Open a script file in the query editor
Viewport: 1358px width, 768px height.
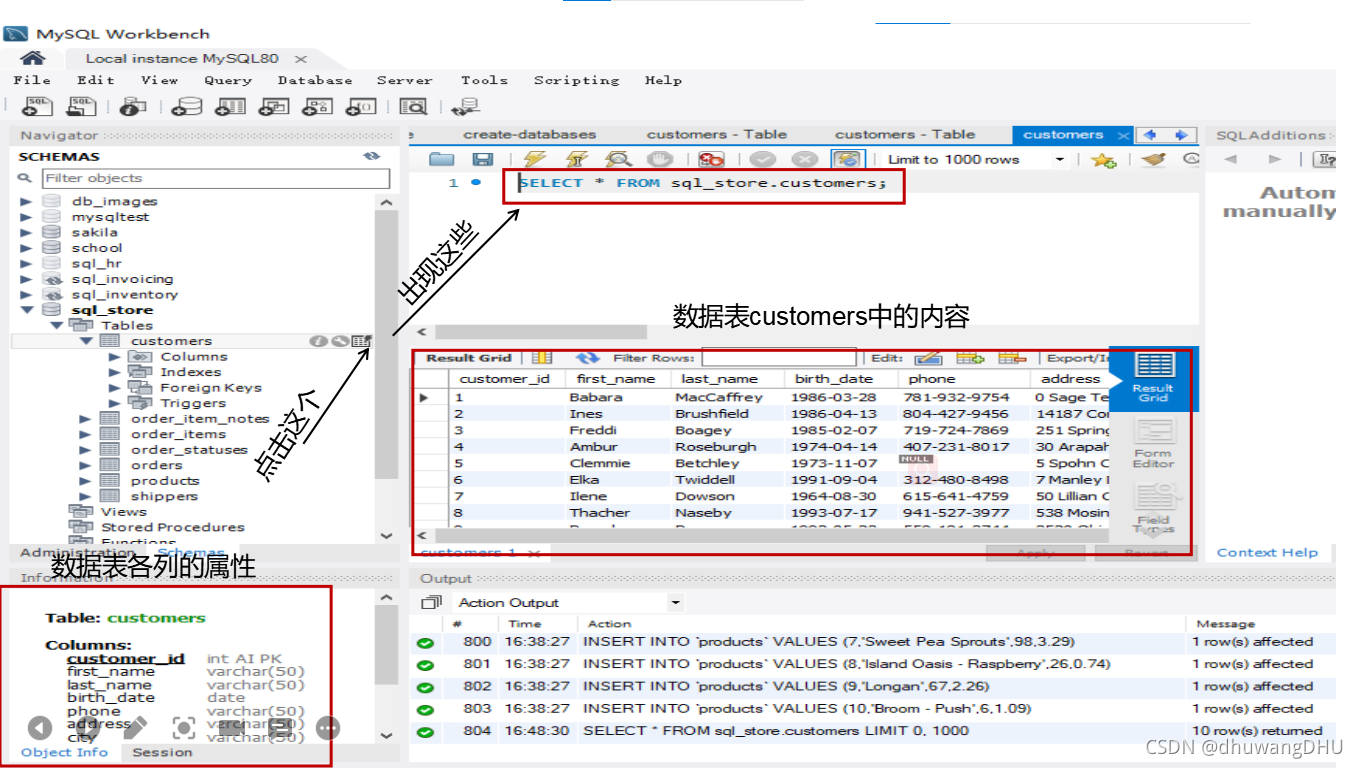tap(442, 159)
